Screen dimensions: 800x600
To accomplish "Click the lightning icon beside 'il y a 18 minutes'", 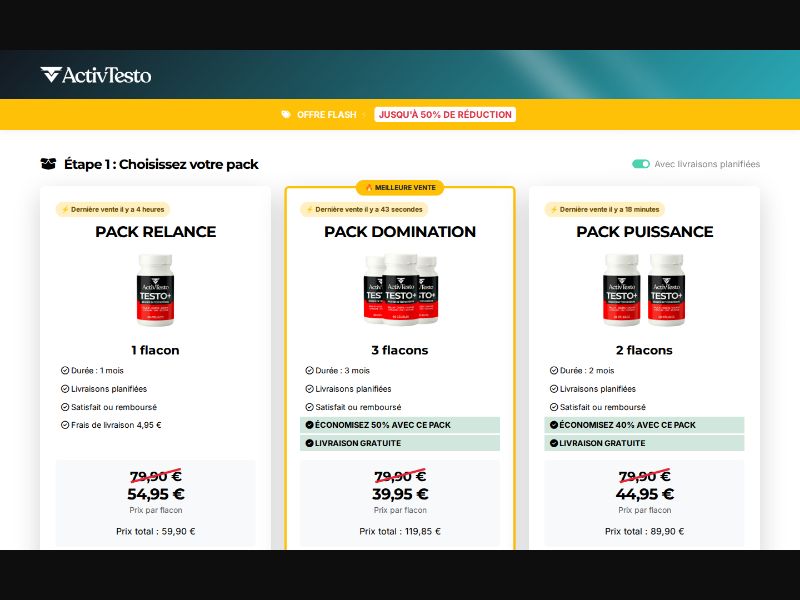I will coord(554,209).
